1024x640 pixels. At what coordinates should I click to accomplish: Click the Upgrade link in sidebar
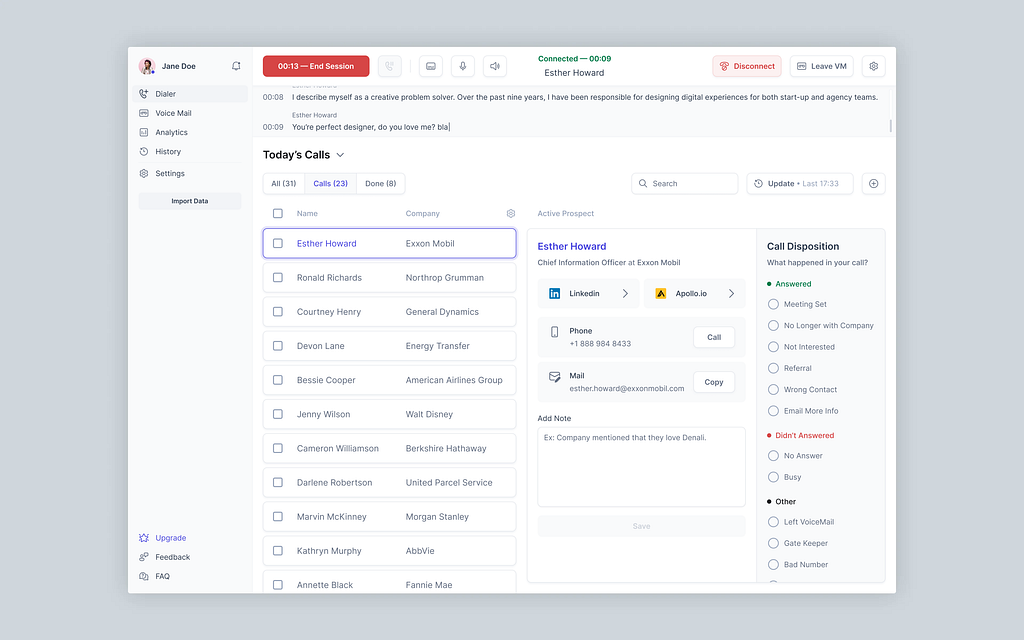coord(170,538)
